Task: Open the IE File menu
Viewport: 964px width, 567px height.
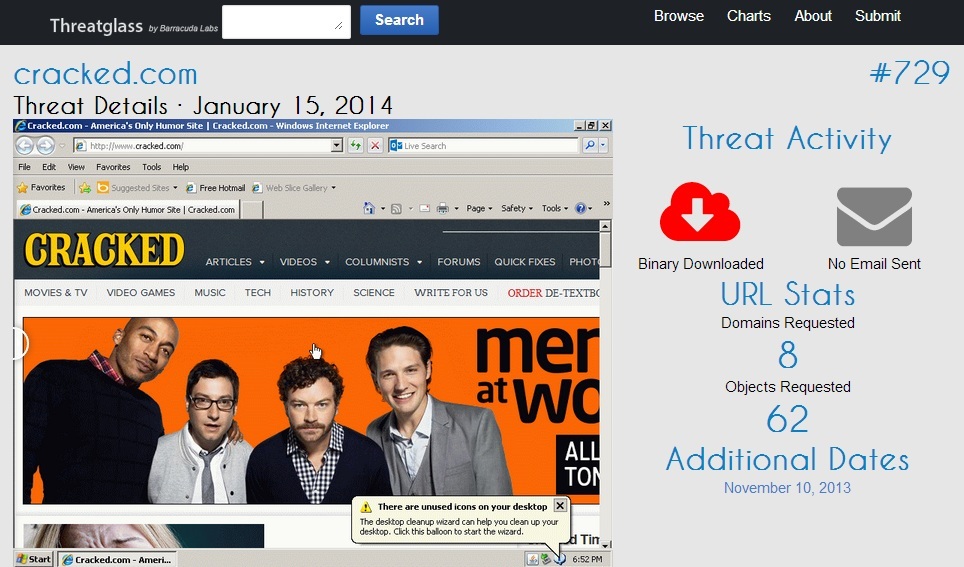Action: pos(25,167)
